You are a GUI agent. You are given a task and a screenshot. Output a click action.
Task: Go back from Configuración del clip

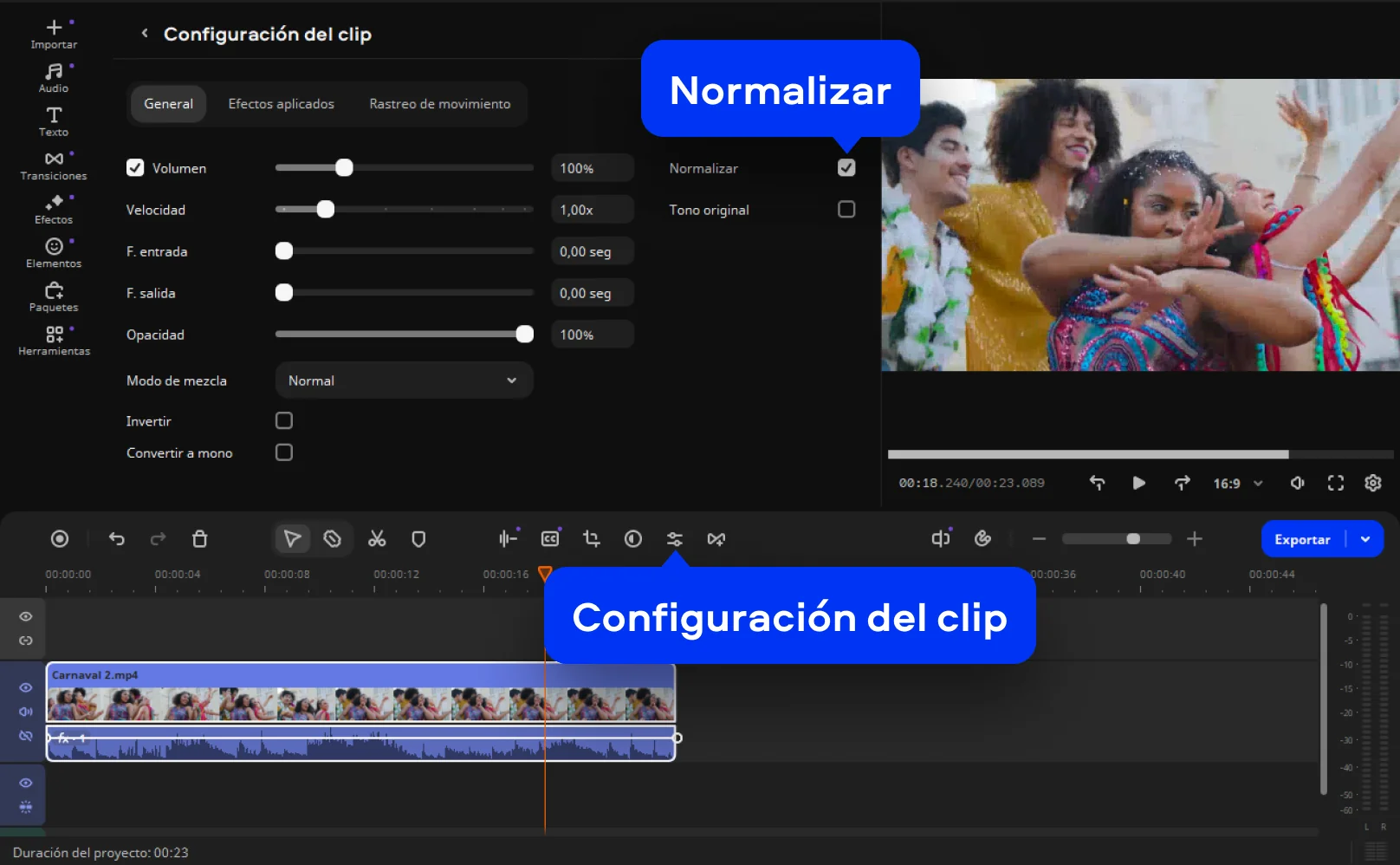pyautogui.click(x=145, y=34)
